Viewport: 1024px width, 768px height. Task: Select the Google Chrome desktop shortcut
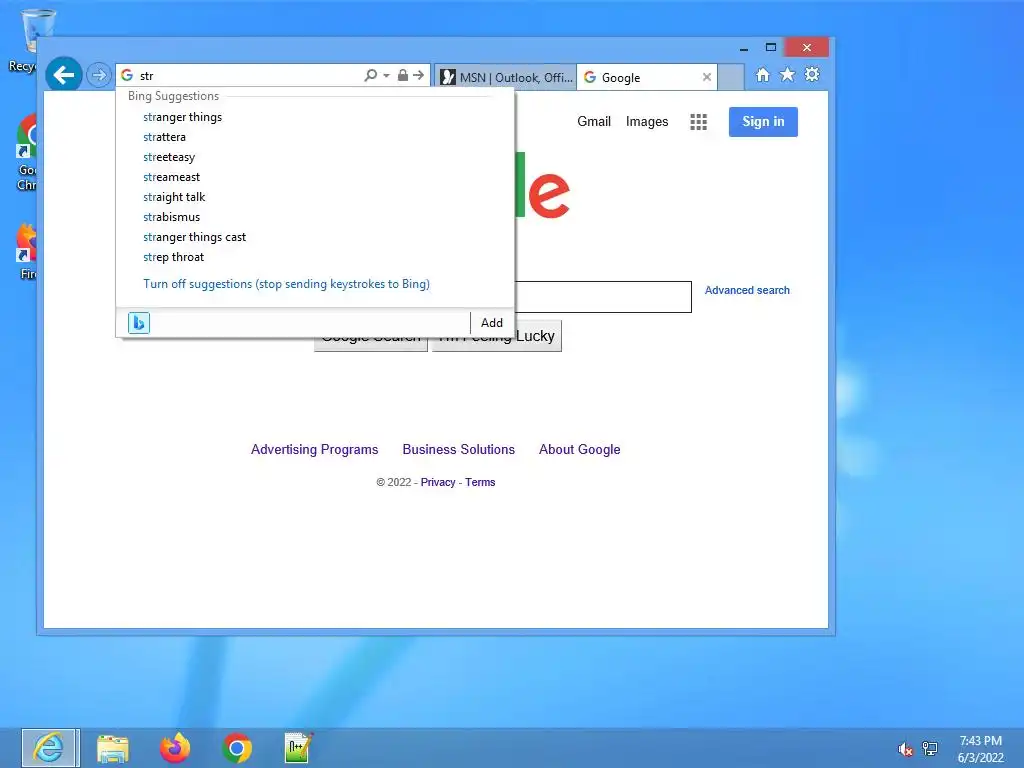26,153
